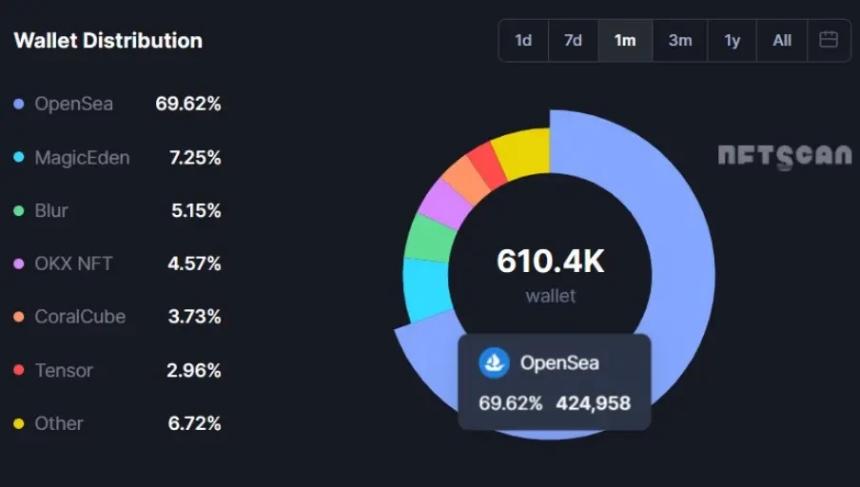Image resolution: width=860 pixels, height=487 pixels.
Task: Click the 2.96% legend value
Action: 194,371
